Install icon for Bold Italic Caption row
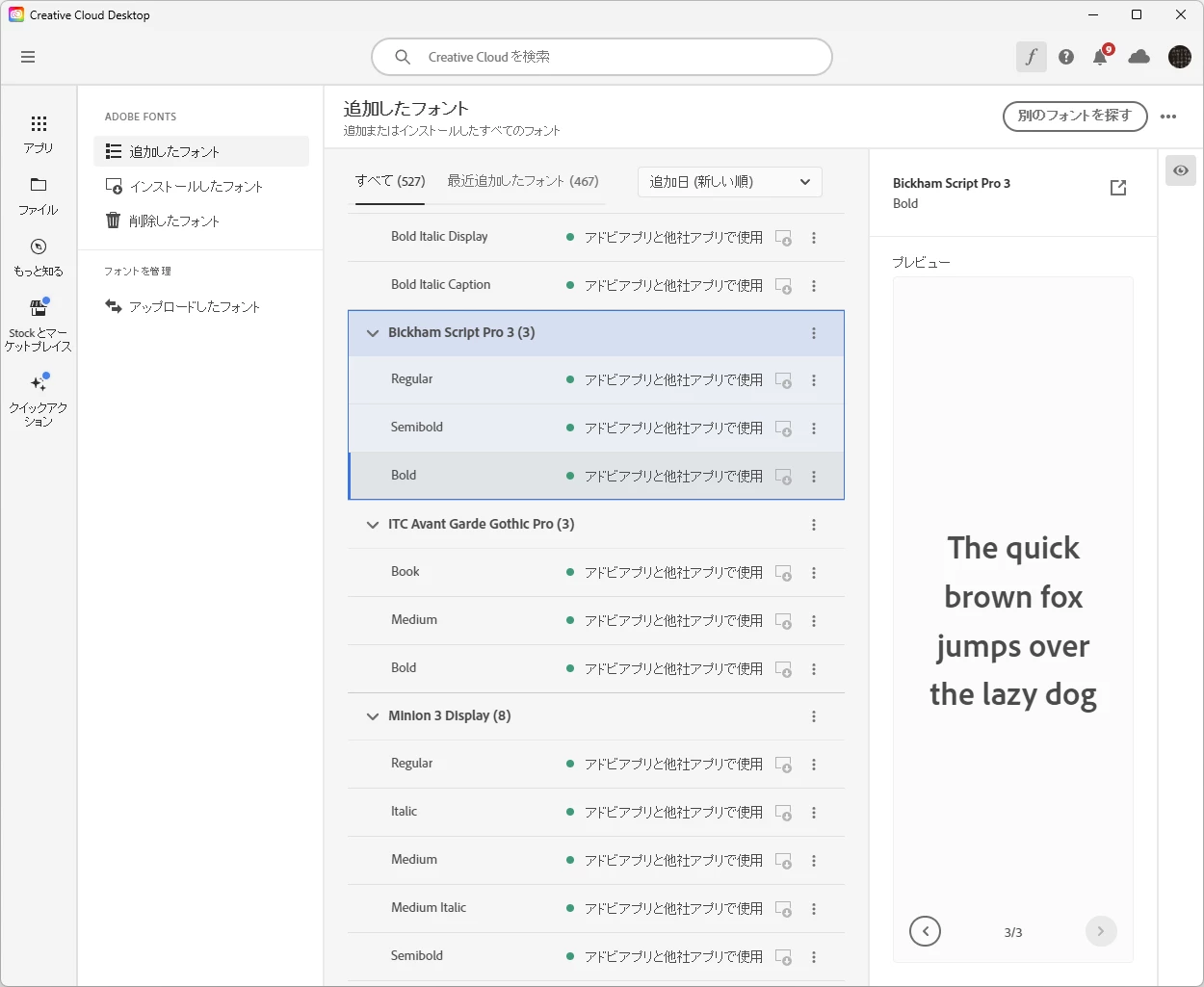Screen dimensions: 1204x987 pyautogui.click(x=784, y=286)
